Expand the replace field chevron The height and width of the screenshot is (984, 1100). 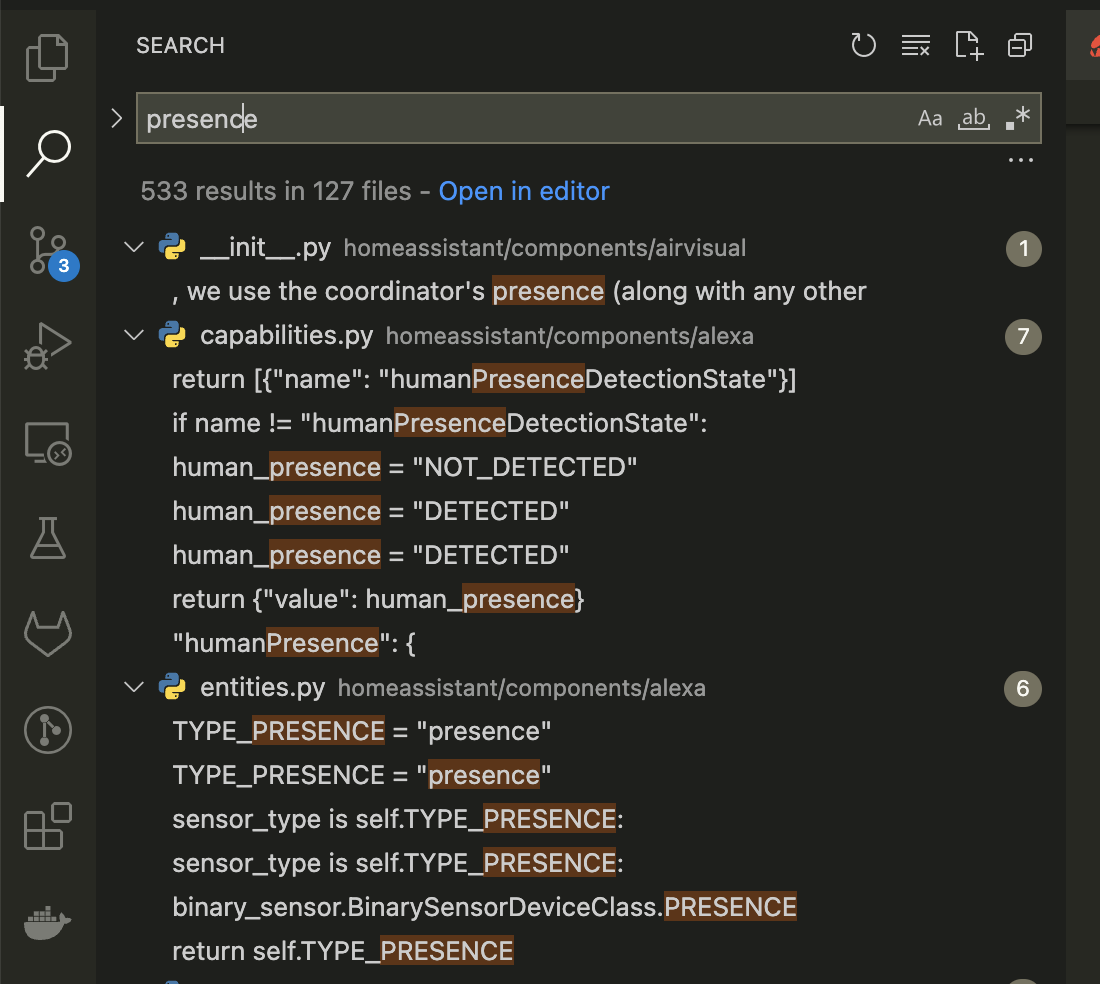pyautogui.click(x=116, y=117)
